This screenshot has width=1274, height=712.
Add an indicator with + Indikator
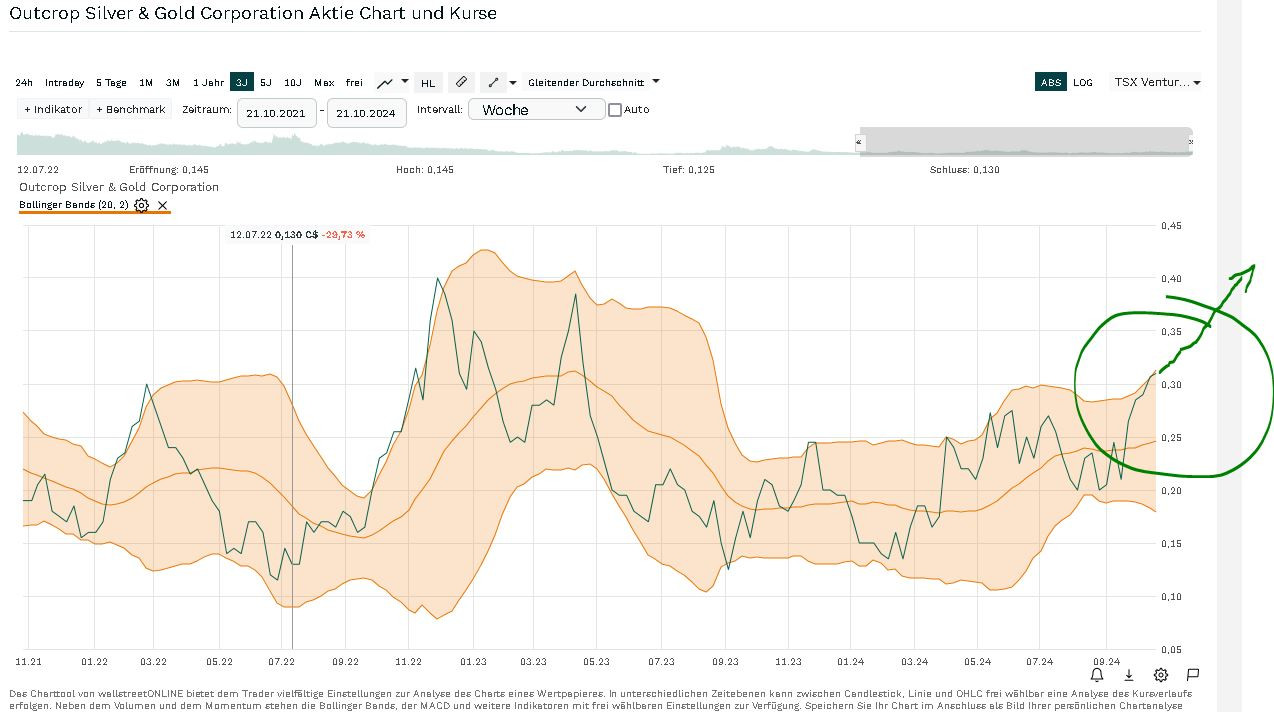[x=53, y=109]
